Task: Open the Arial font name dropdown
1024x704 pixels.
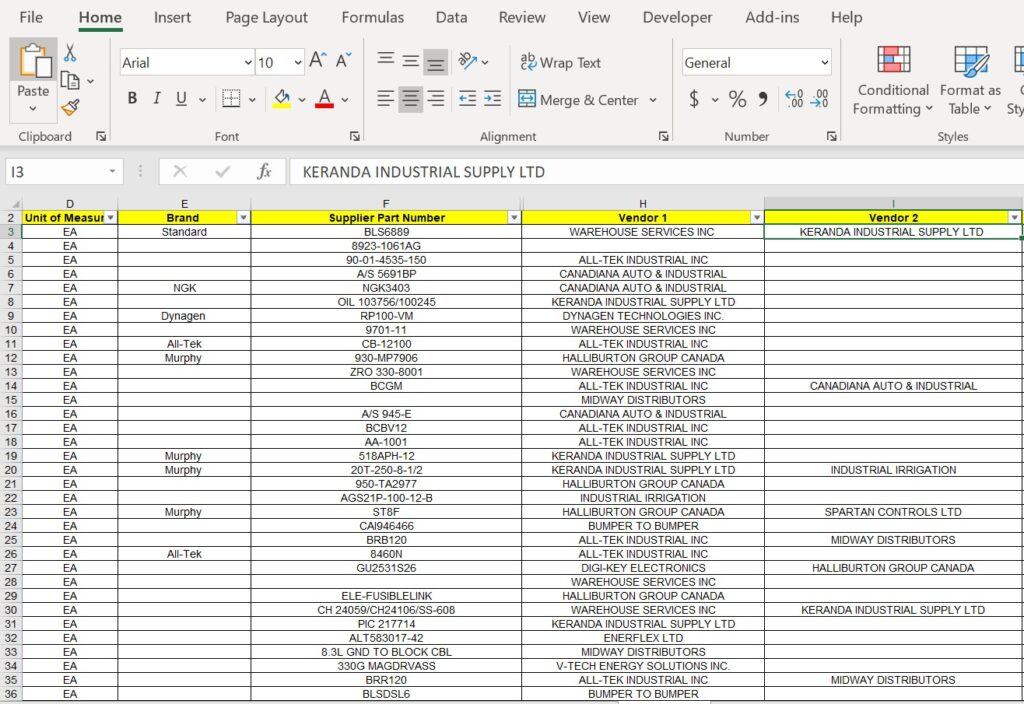Action: pos(248,63)
